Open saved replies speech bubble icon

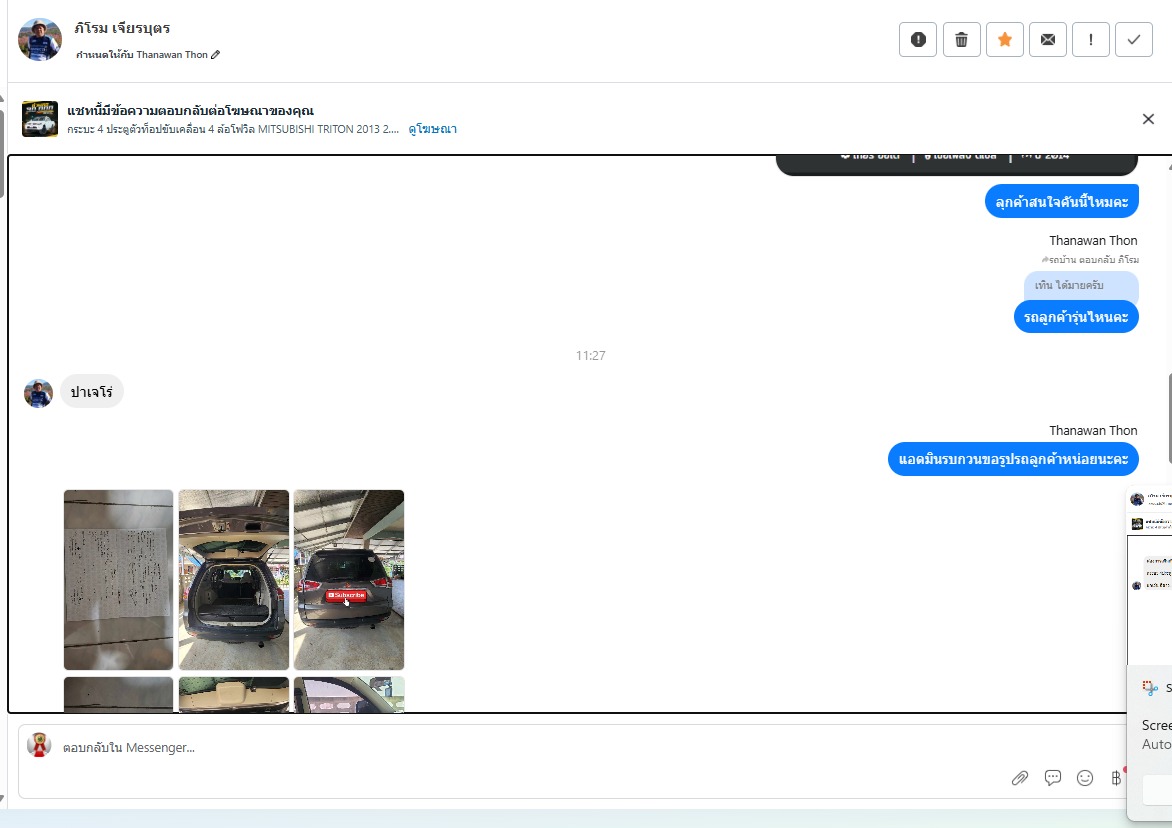point(1052,778)
